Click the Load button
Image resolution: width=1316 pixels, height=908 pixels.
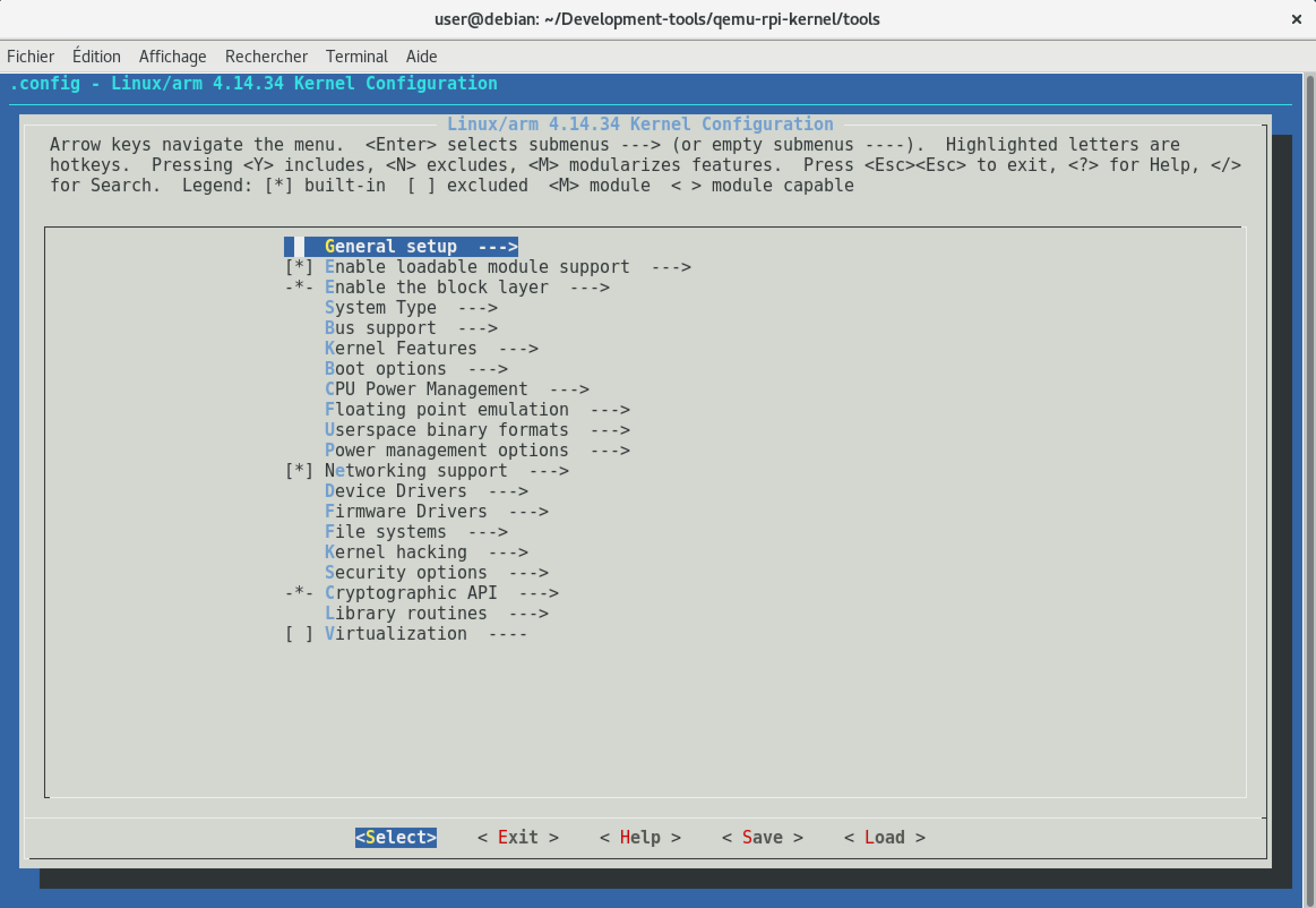pyautogui.click(x=884, y=837)
